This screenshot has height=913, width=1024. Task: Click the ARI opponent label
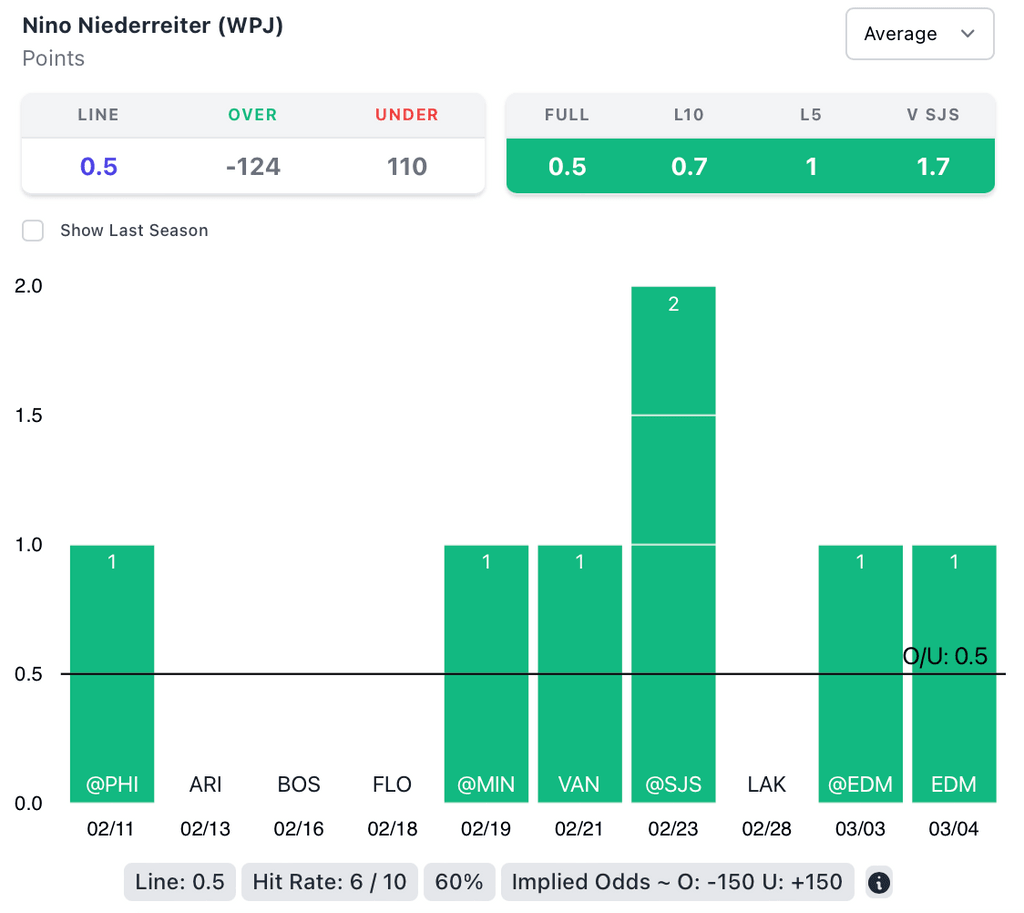pos(205,784)
